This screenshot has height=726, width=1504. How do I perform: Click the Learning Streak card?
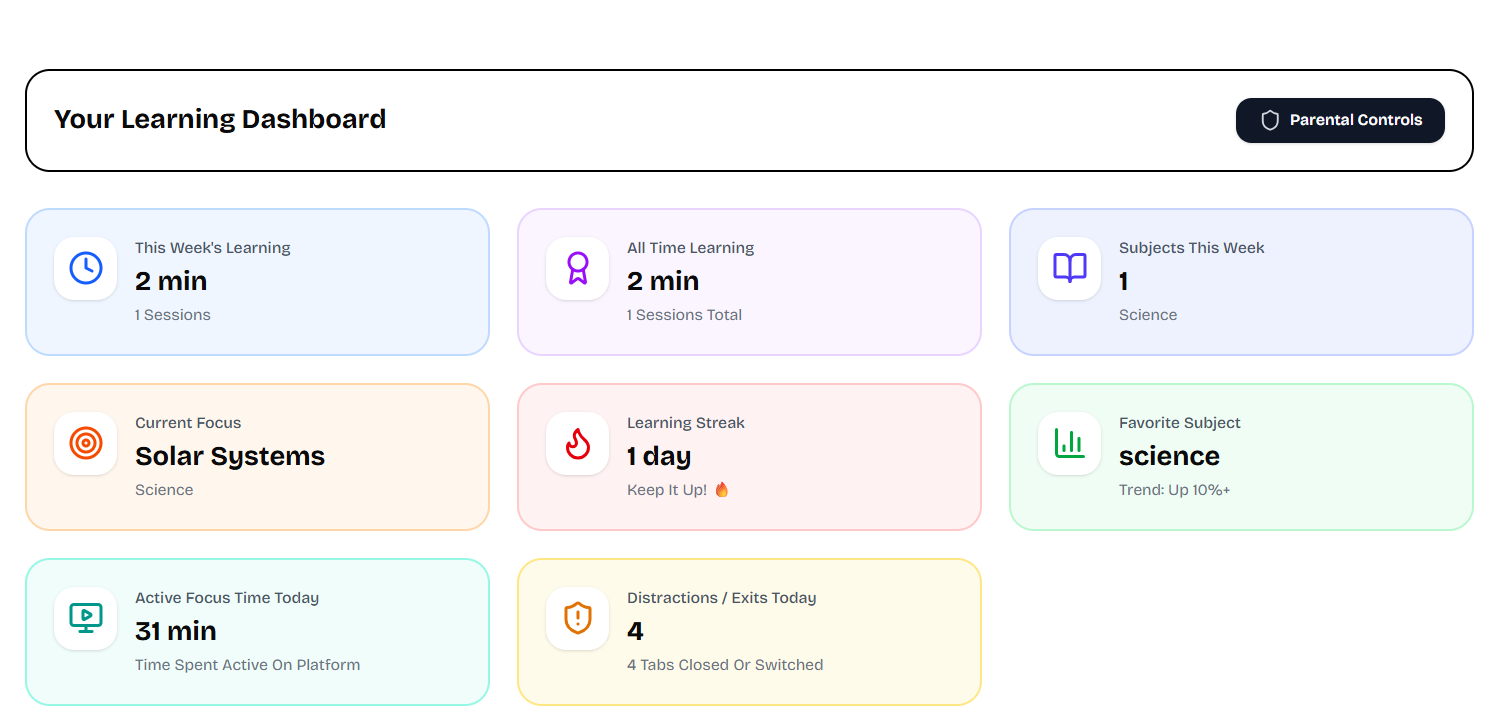click(x=750, y=456)
